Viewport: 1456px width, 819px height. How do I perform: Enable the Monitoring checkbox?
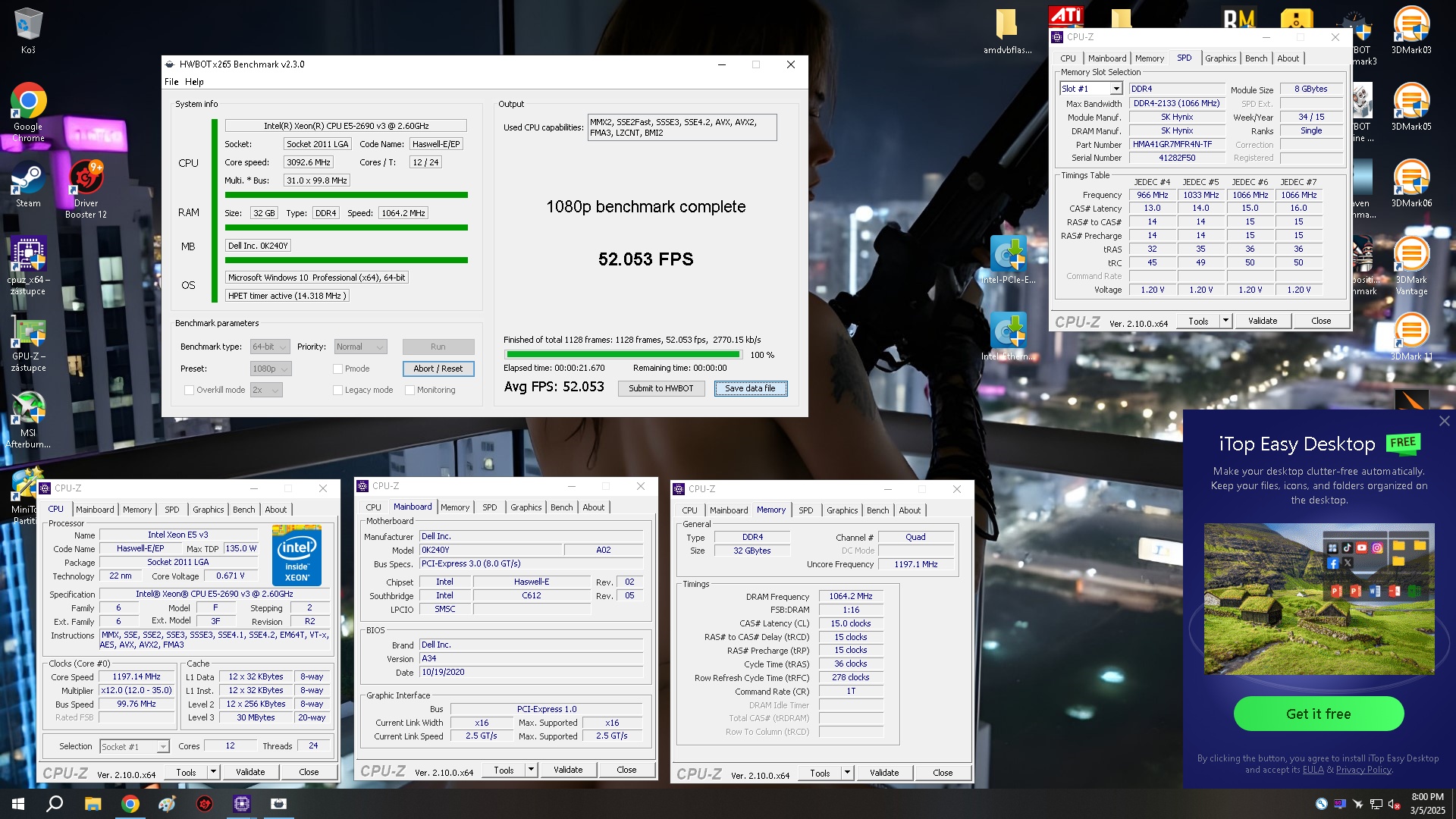pyautogui.click(x=410, y=391)
